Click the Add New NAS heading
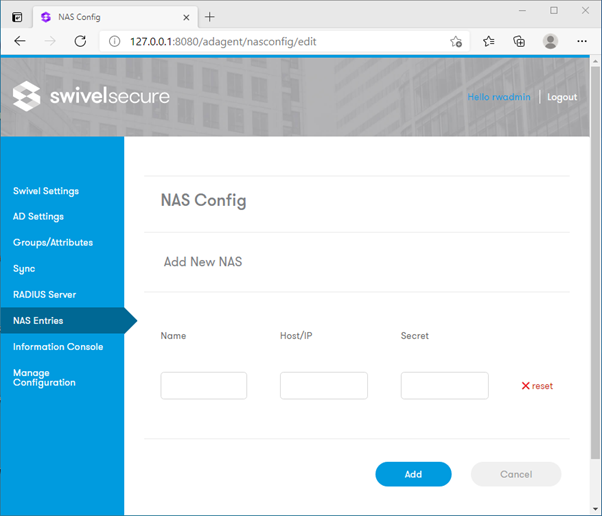 203,262
